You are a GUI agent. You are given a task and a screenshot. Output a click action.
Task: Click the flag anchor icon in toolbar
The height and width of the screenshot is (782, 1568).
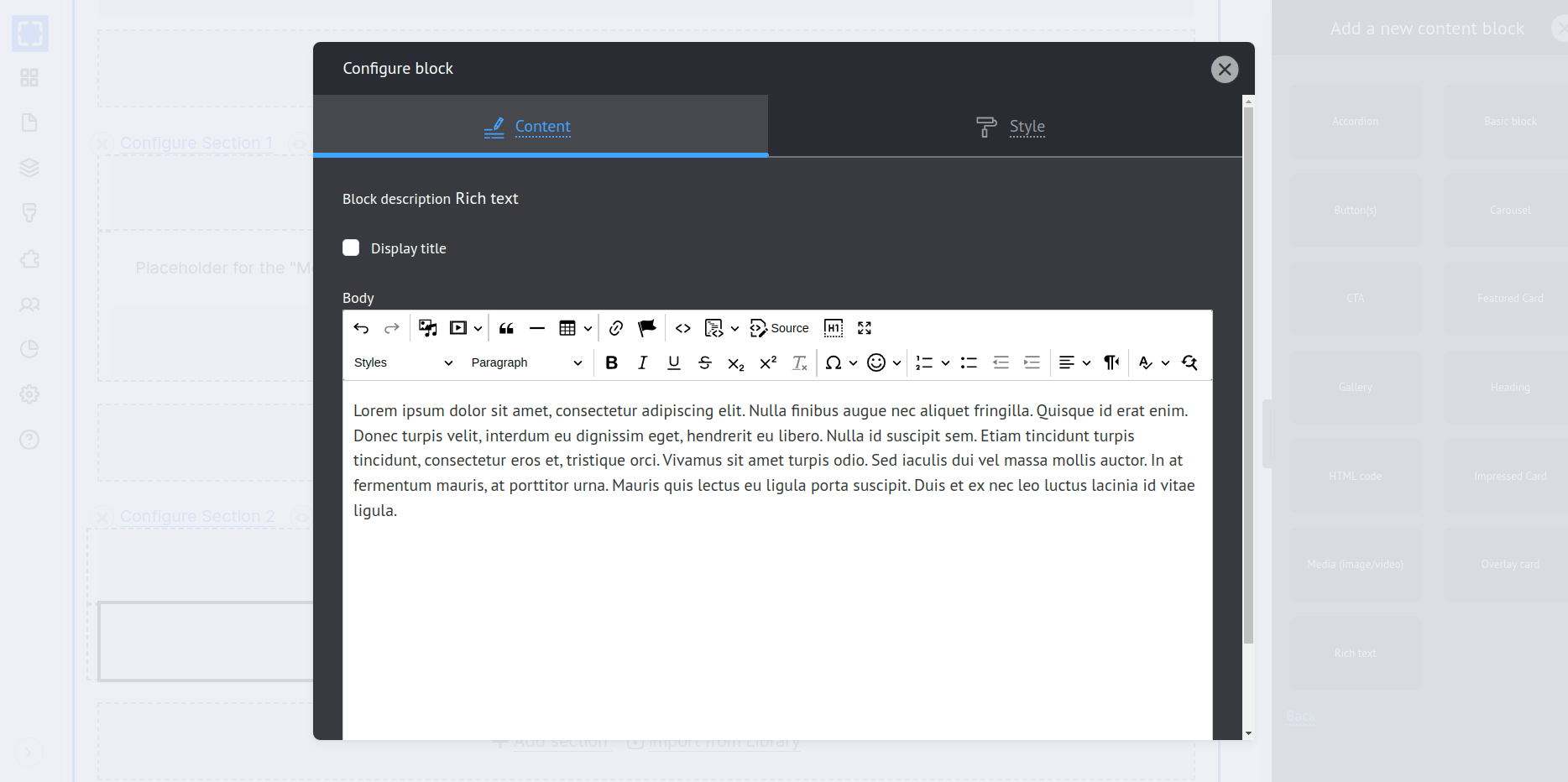(x=647, y=328)
